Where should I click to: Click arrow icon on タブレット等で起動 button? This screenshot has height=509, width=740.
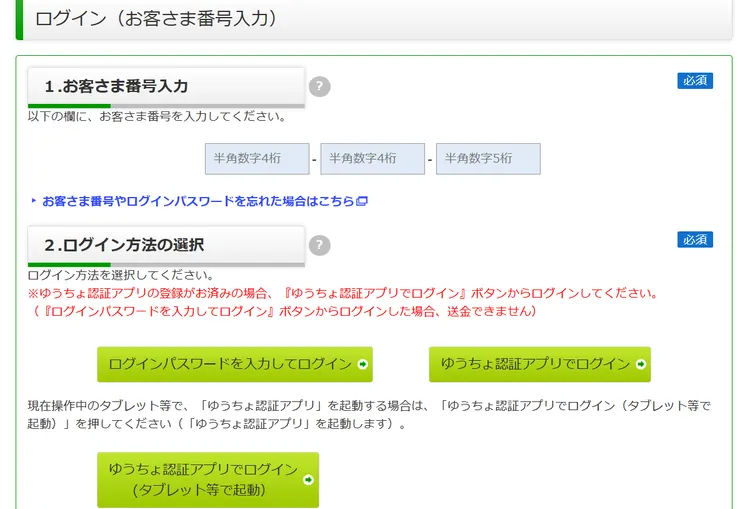(x=308, y=480)
